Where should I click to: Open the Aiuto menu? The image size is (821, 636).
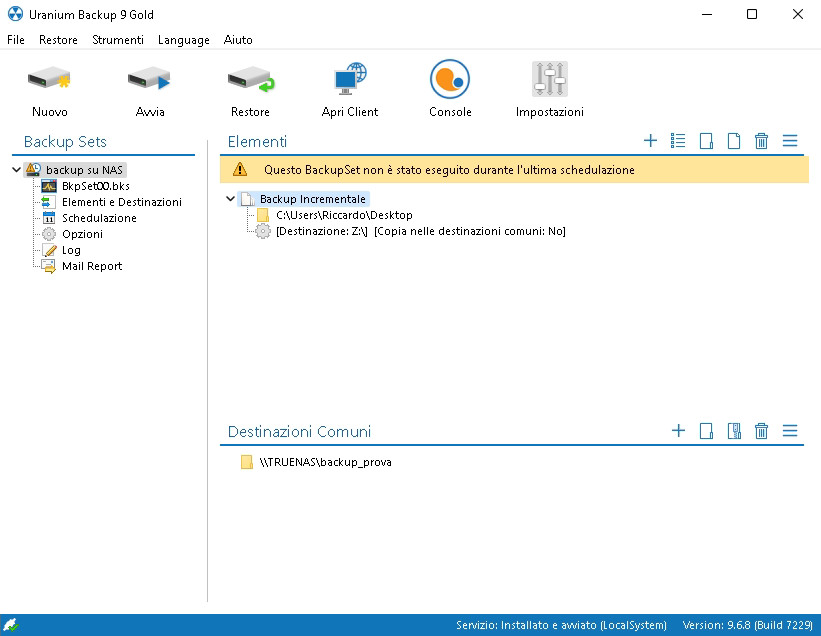point(238,40)
